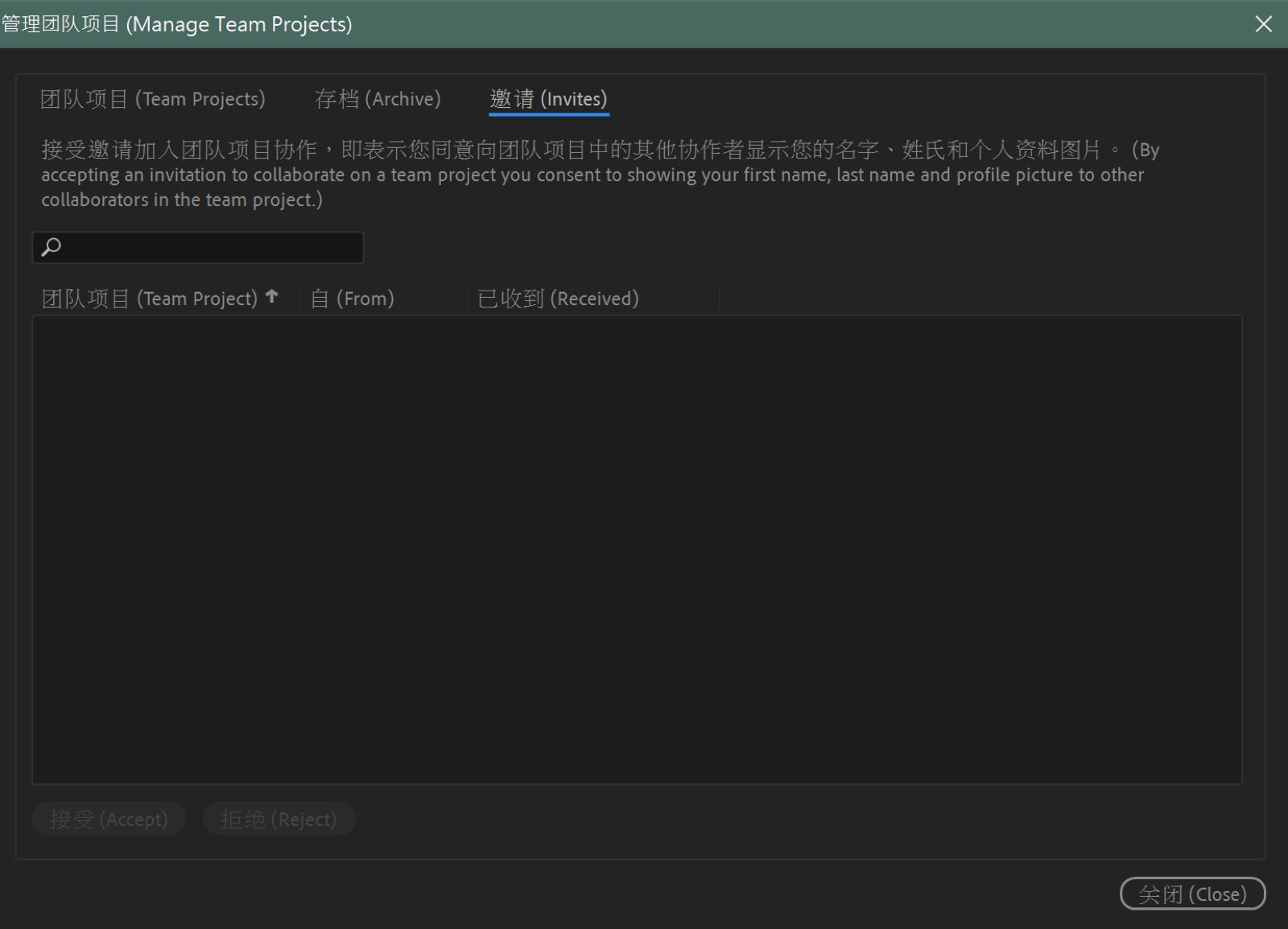1288x929 pixels.
Task: Click the magnifier search icon
Action: click(52, 247)
